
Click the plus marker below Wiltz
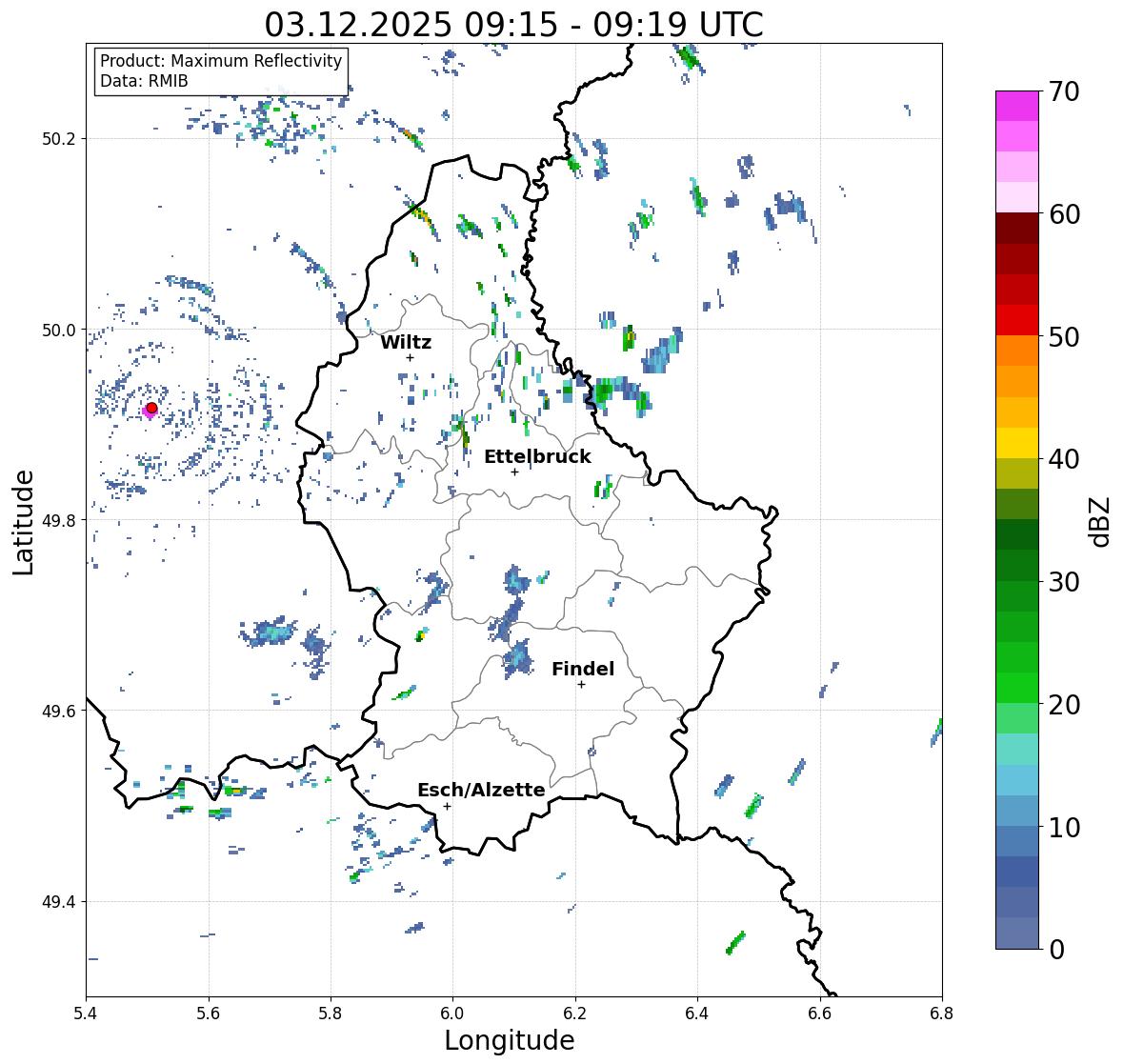pos(410,357)
